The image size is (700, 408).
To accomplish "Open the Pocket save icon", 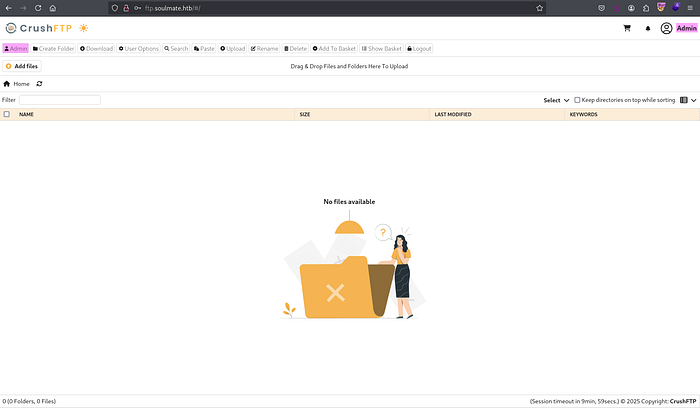I will pos(601,8).
